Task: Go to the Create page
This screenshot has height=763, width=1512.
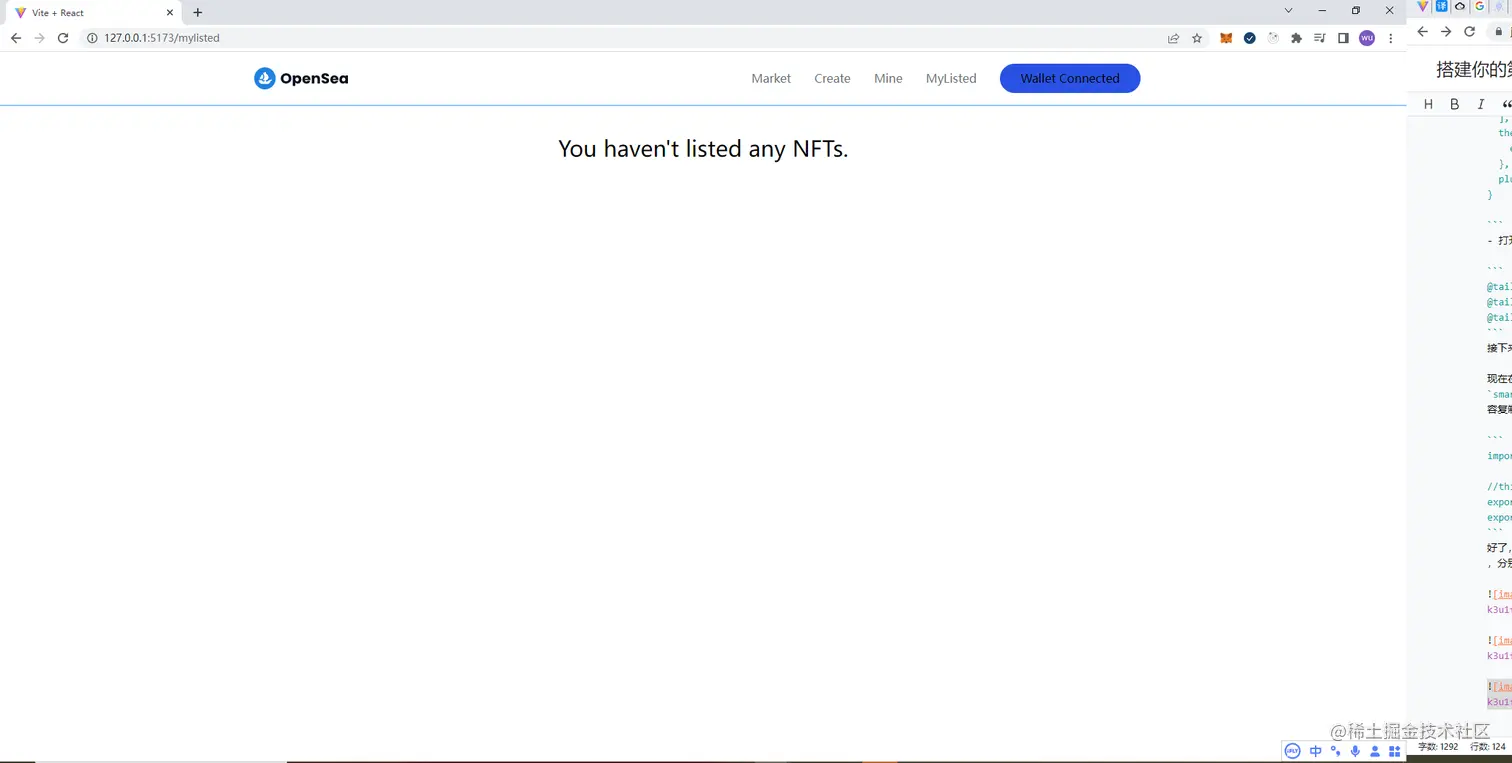Action: (x=832, y=78)
